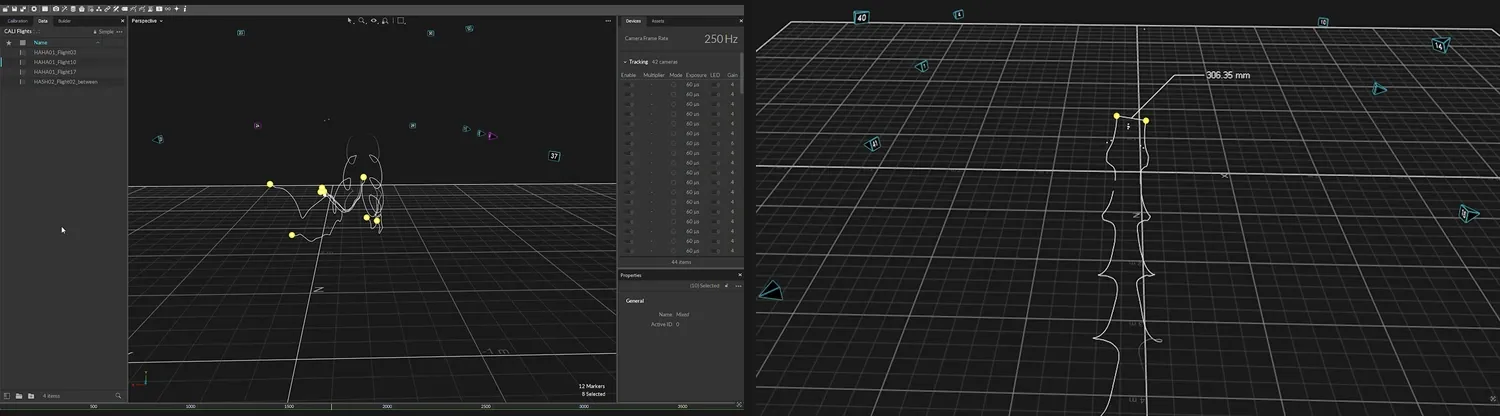This screenshot has width=1500, height=416.
Task: Close the Data pane with its X button
Action: (x=122, y=20)
